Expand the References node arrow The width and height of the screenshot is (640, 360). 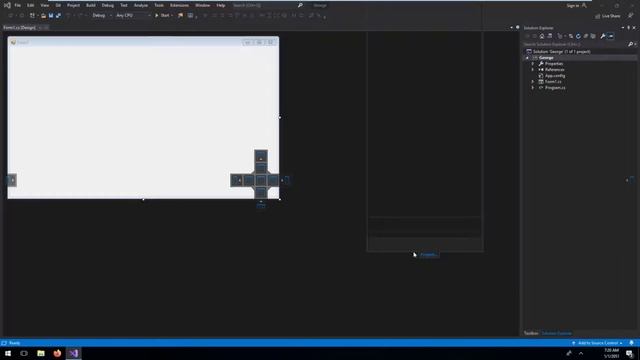pyautogui.click(x=533, y=70)
